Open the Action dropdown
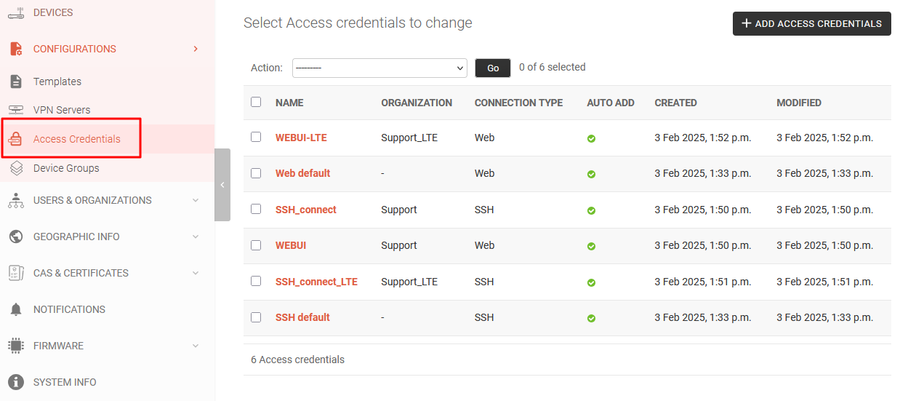Viewport: 900px width, 401px height. [x=379, y=68]
